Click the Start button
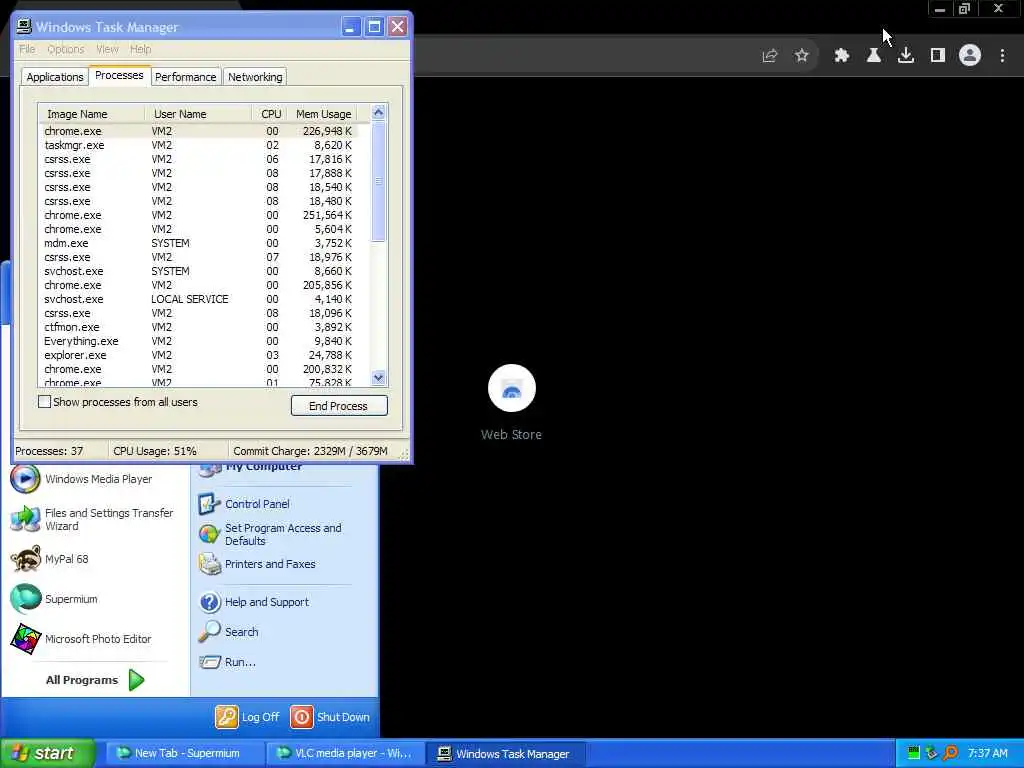Image resolution: width=1024 pixels, height=768 pixels. tap(47, 753)
